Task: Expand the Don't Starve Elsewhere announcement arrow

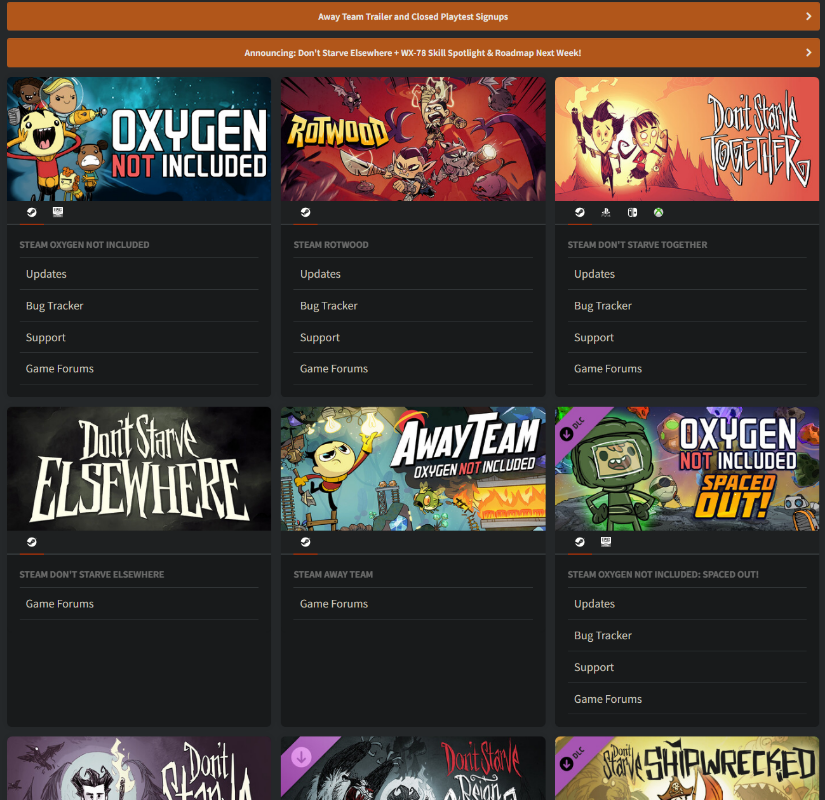Action: pos(809,53)
